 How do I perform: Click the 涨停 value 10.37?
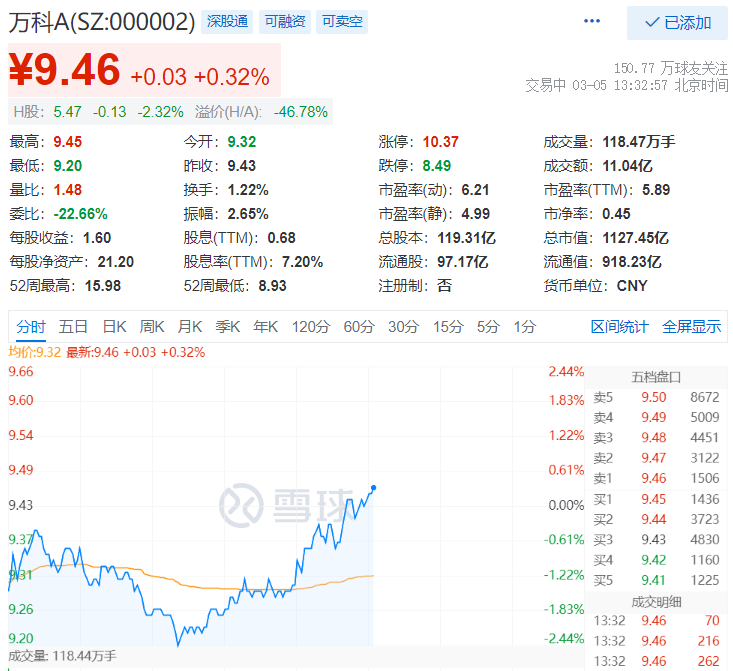pos(440,142)
